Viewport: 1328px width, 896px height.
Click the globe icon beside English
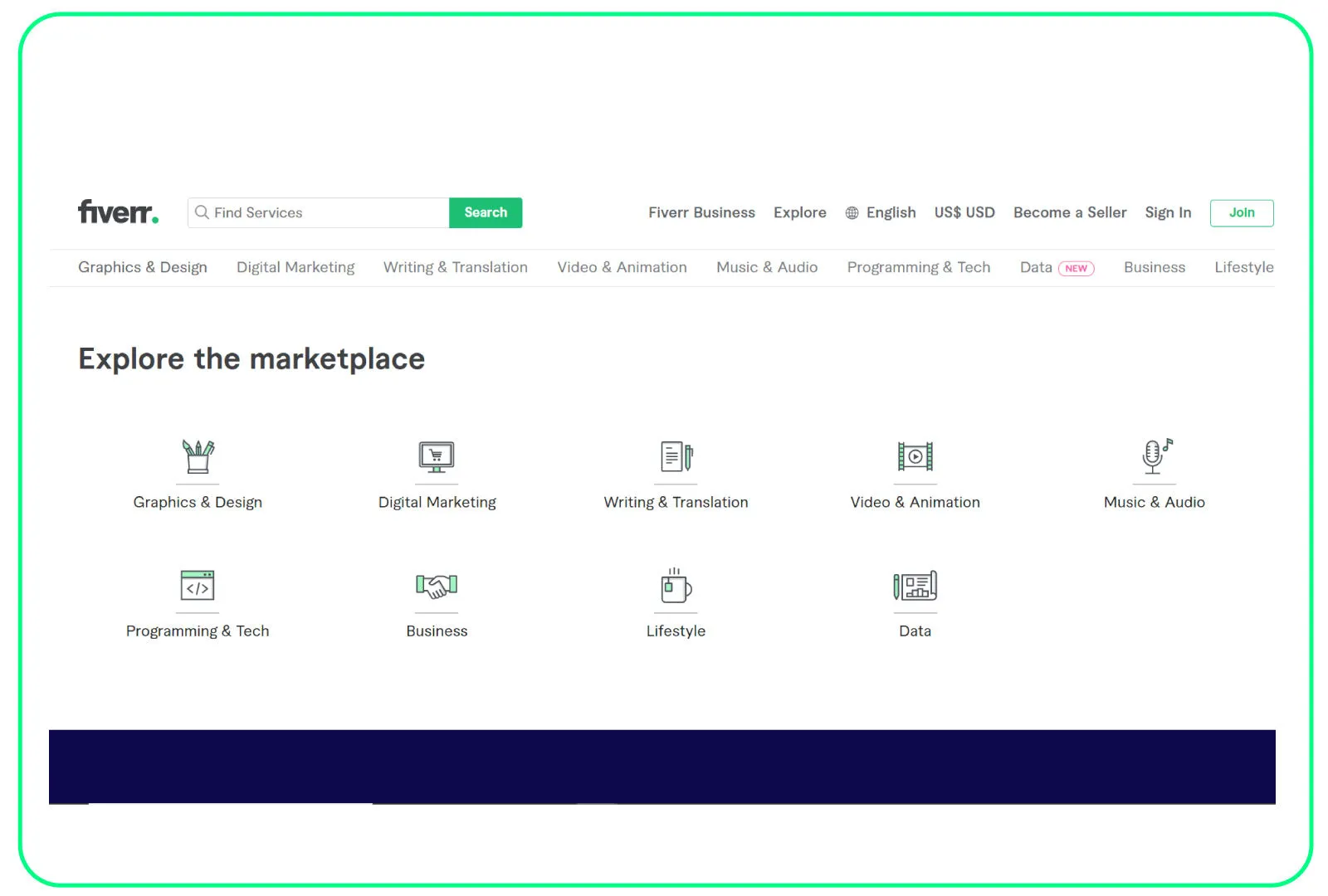[x=852, y=213]
